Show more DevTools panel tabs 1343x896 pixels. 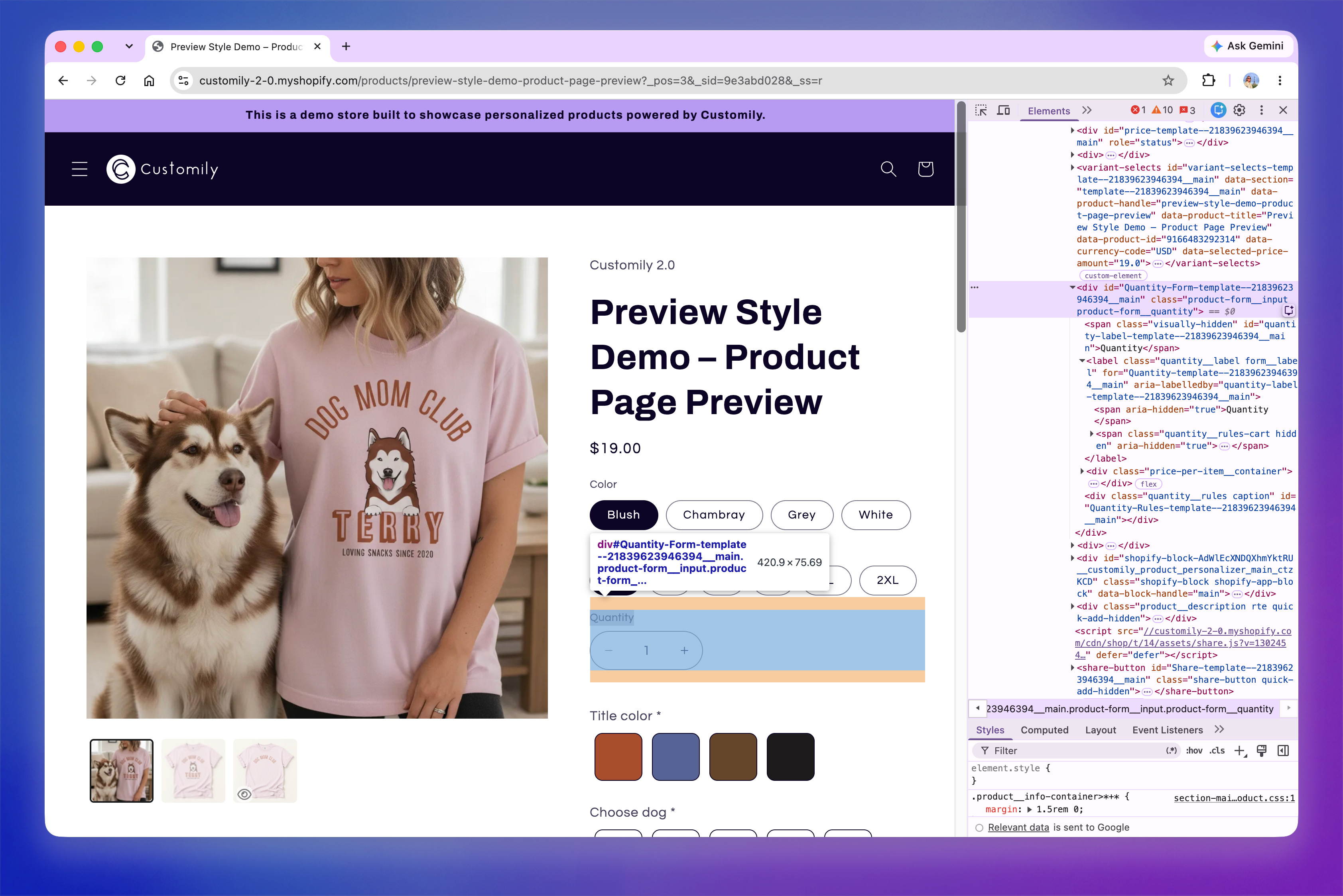[x=1087, y=110]
